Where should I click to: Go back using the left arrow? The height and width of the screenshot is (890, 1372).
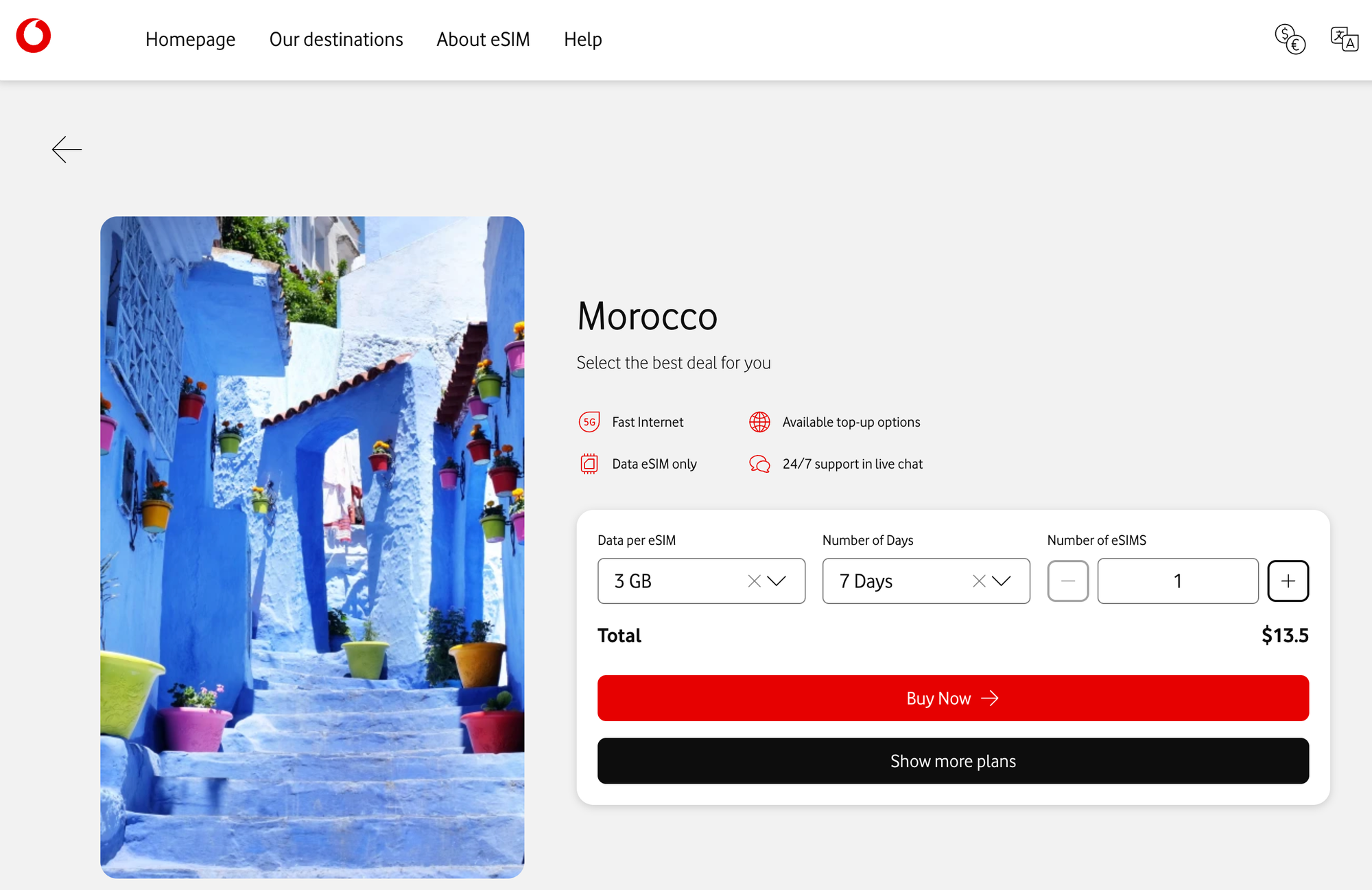point(67,149)
